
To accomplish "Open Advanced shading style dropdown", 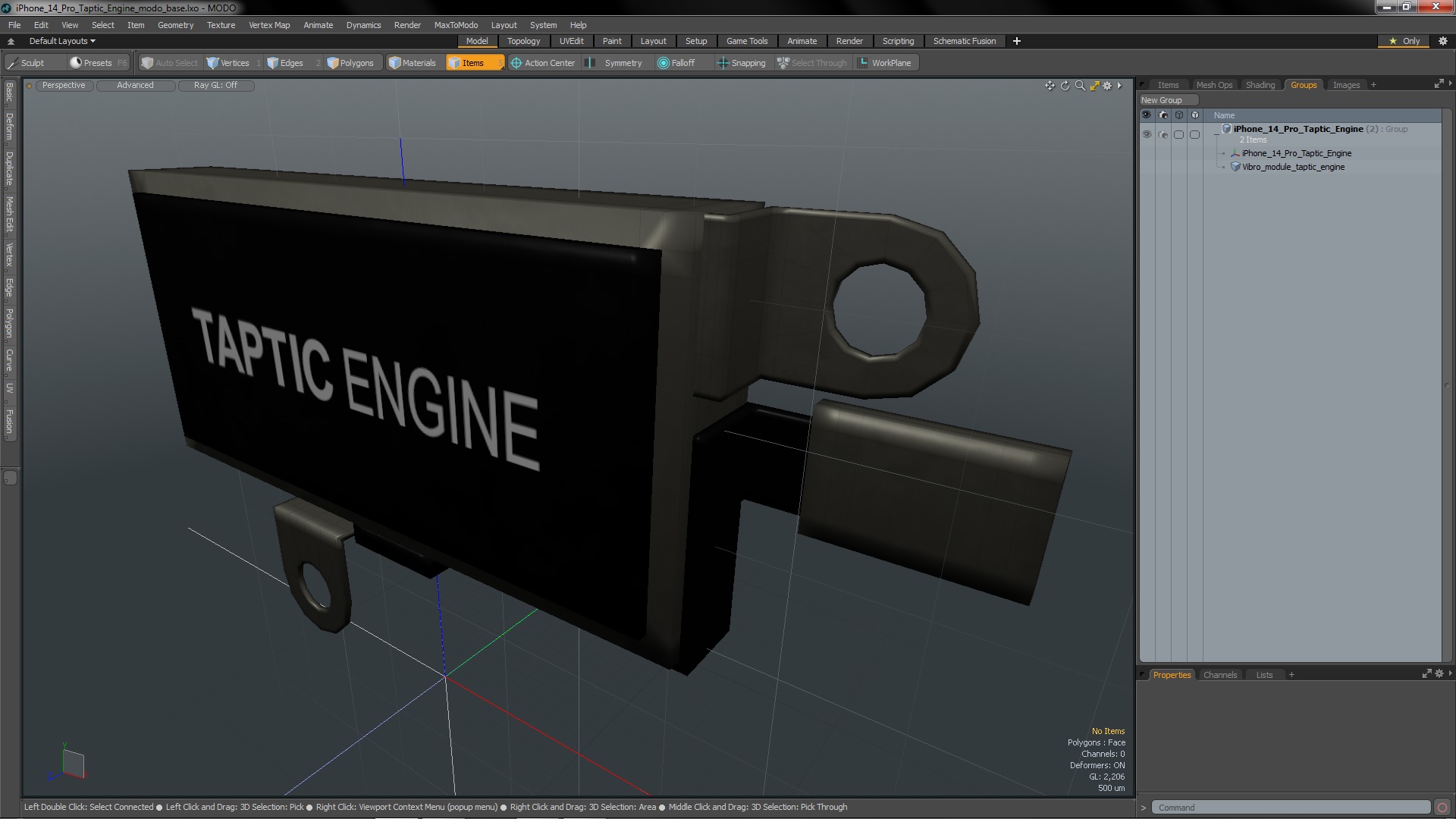I will [135, 86].
